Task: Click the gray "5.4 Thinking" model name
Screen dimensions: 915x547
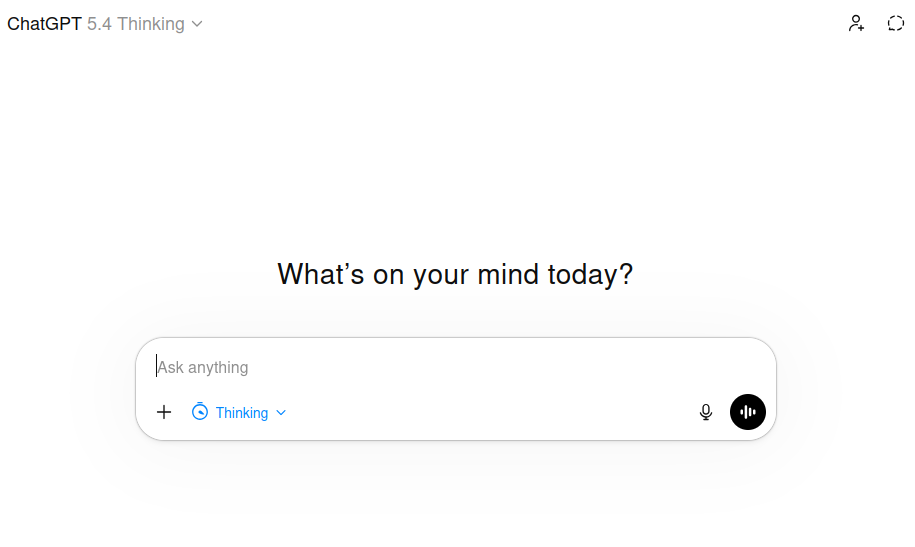Action: pos(136,24)
